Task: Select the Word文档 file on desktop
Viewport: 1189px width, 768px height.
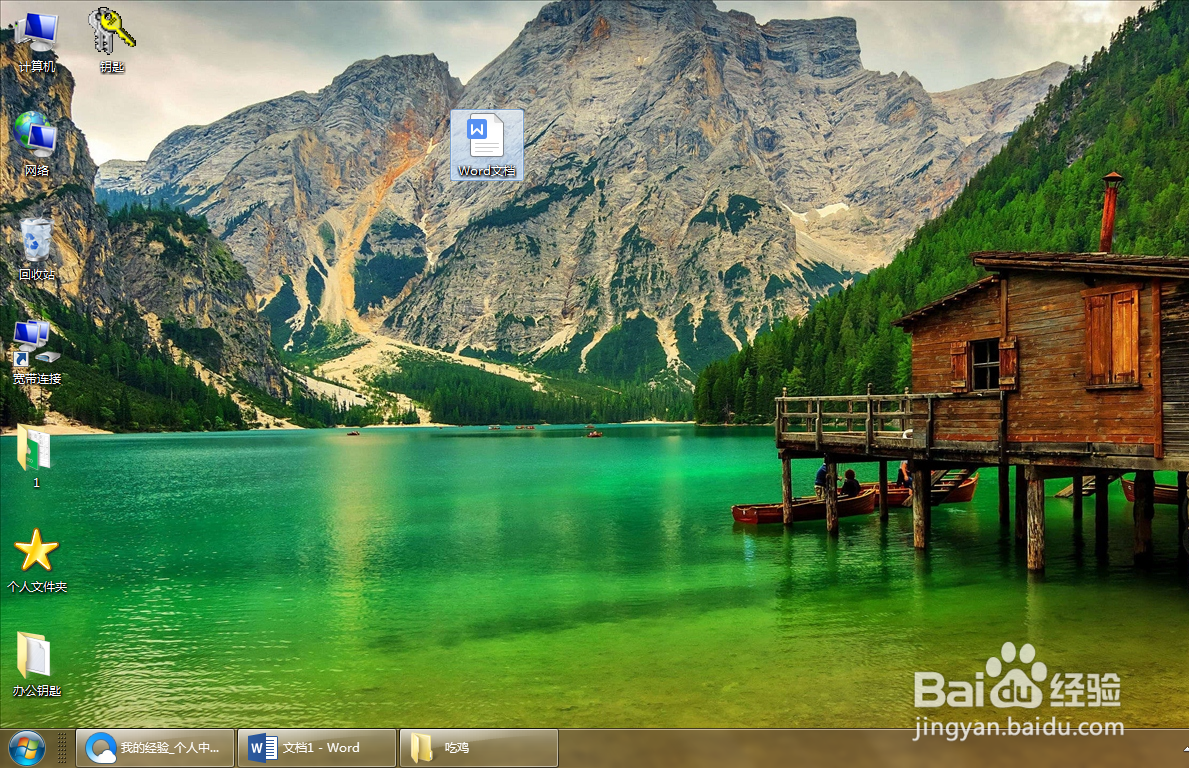Action: click(487, 145)
